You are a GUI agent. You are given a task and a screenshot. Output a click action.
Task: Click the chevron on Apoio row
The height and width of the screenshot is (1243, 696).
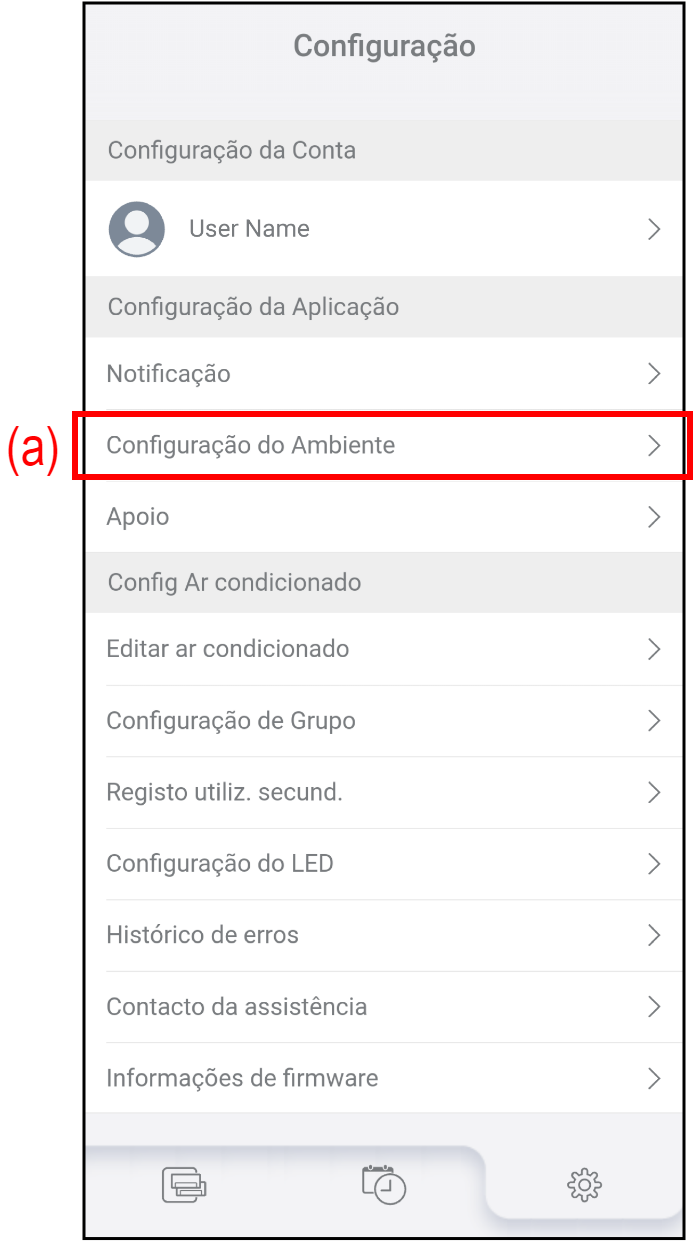click(654, 517)
